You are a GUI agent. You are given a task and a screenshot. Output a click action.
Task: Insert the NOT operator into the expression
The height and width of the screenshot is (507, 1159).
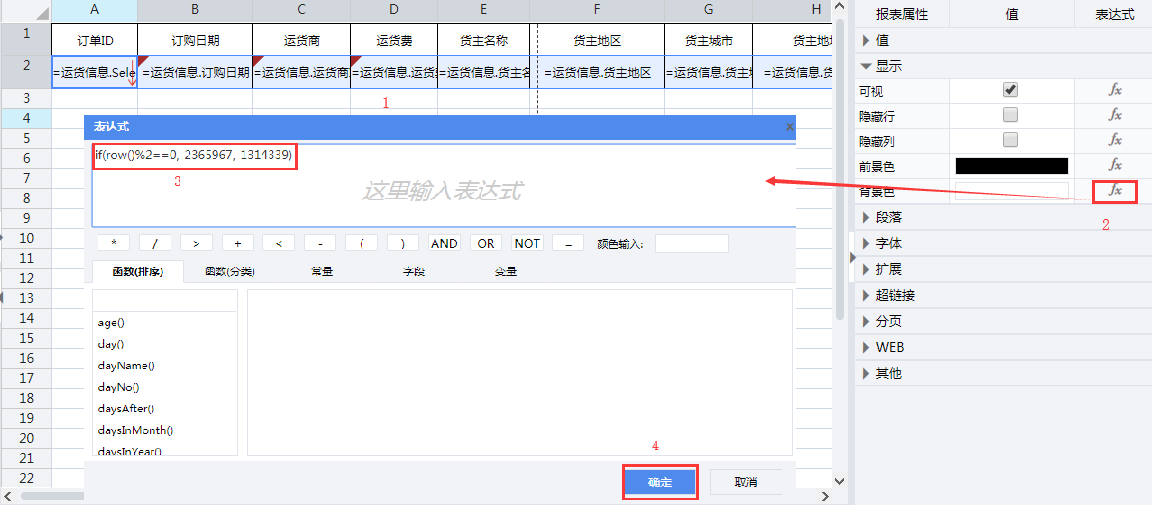[527, 243]
